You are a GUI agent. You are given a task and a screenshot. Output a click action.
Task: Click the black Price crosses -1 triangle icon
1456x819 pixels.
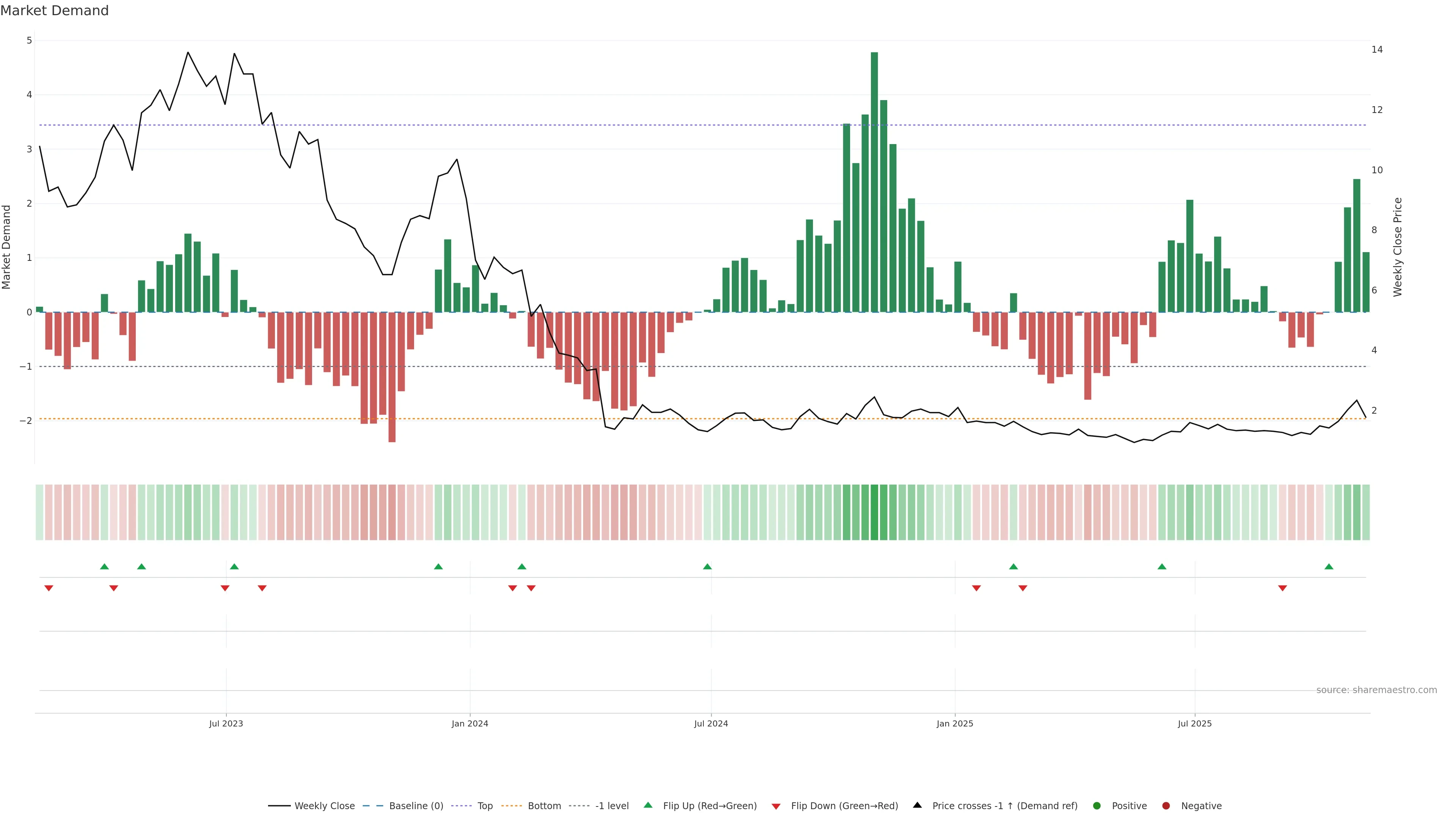[917, 805]
